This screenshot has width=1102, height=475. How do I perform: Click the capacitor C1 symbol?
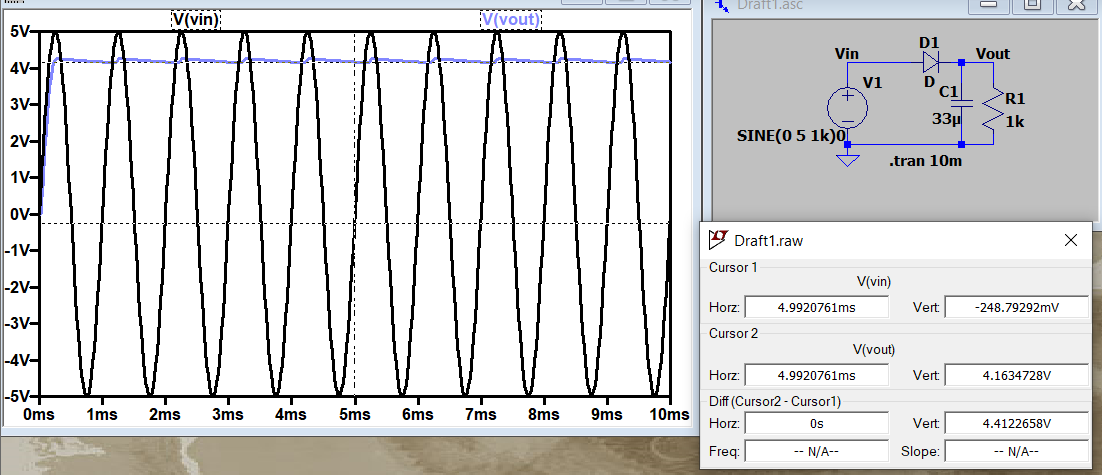point(960,102)
